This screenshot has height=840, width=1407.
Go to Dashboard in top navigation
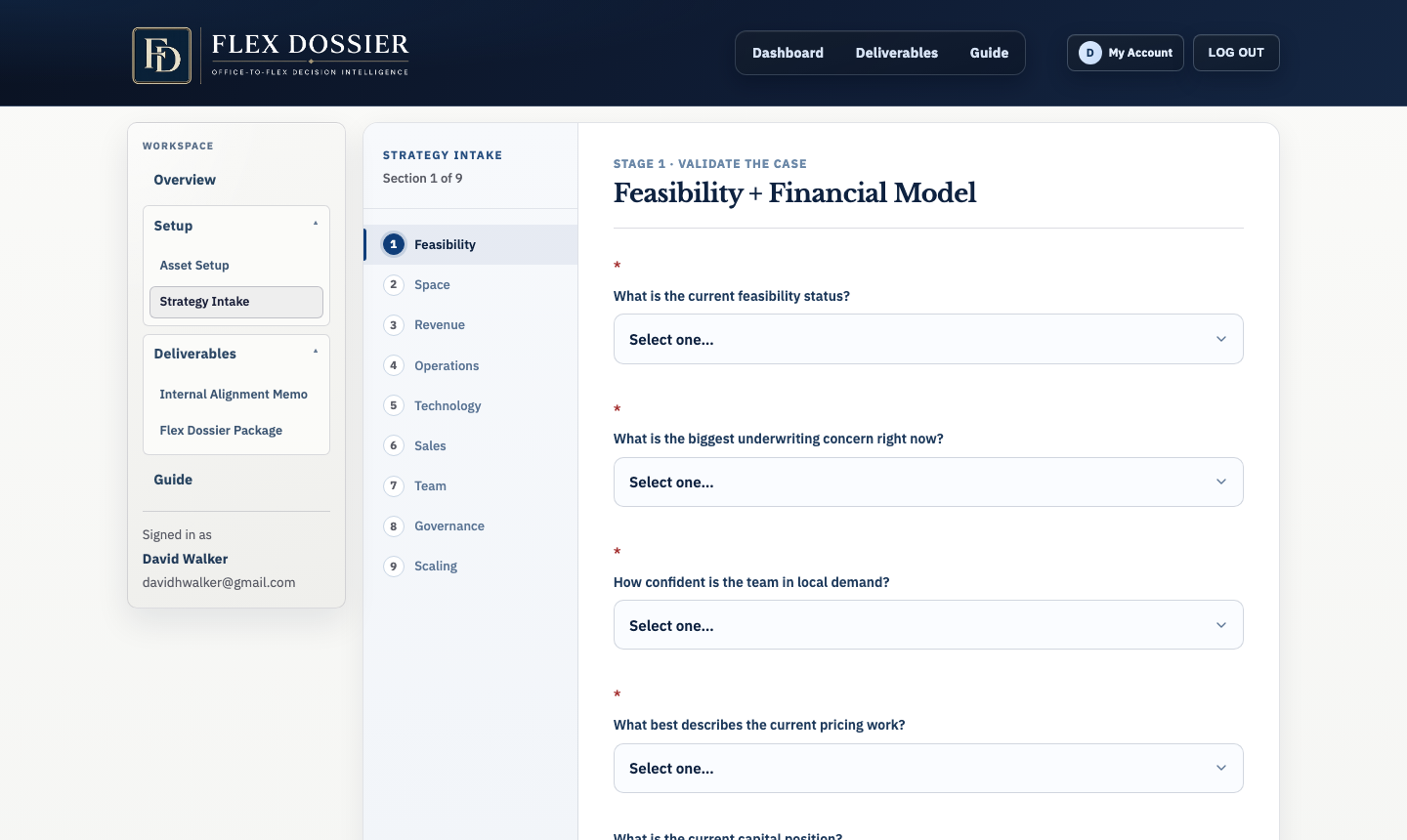[x=788, y=53]
